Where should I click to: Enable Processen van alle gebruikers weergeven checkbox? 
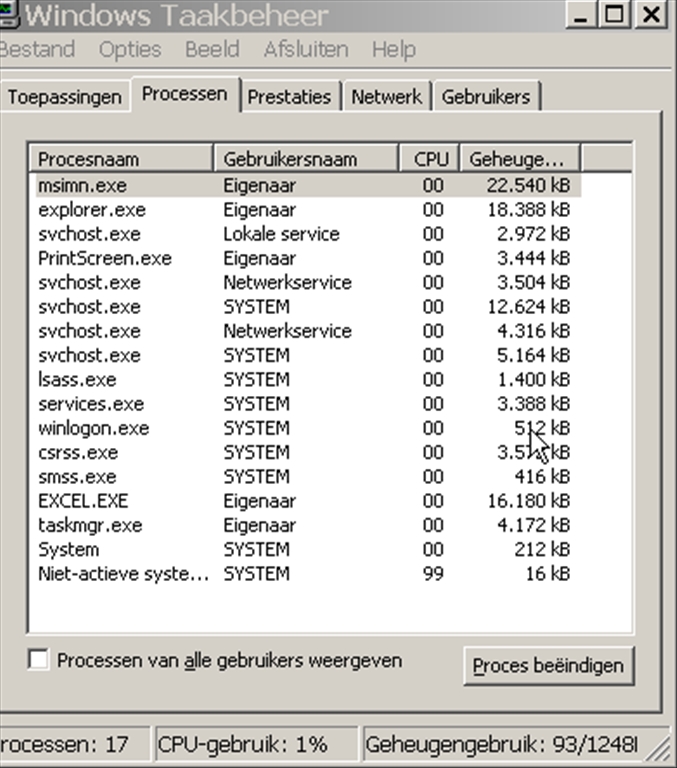(38, 659)
